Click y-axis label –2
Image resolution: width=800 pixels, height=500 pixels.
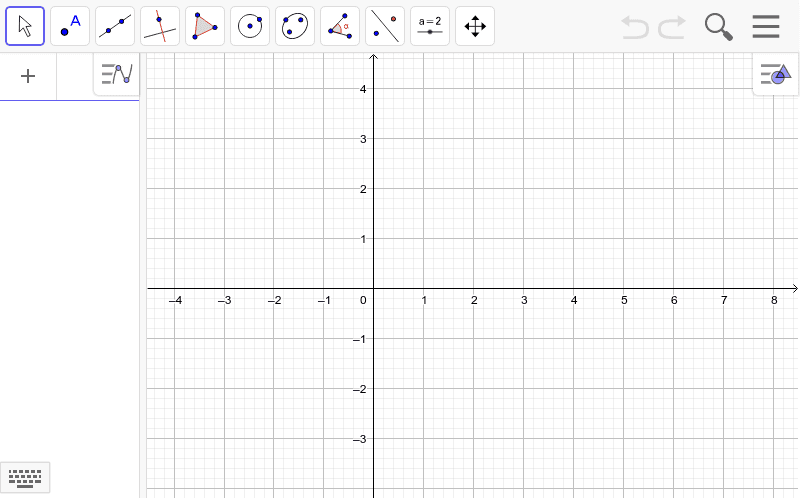[360, 389]
